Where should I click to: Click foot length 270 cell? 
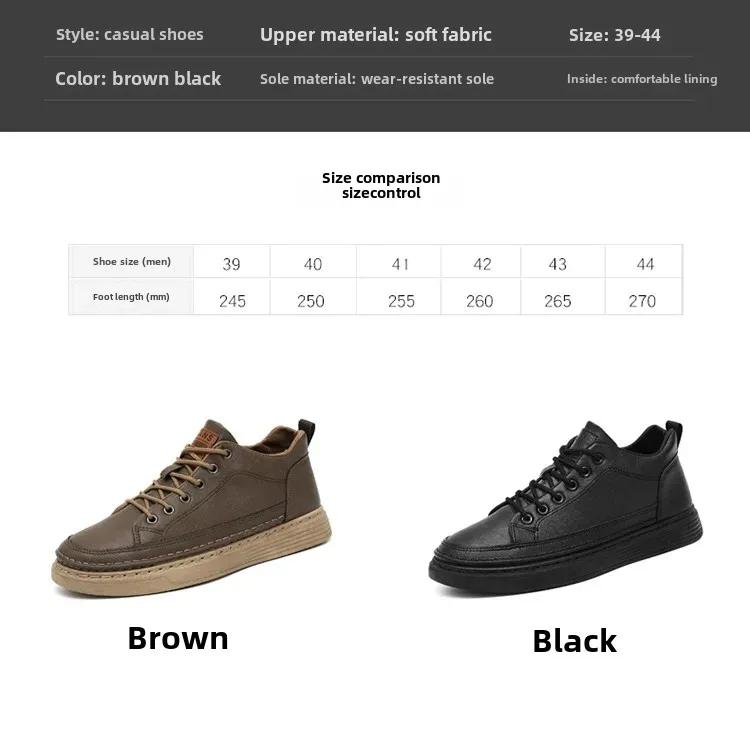pyautogui.click(x=644, y=297)
